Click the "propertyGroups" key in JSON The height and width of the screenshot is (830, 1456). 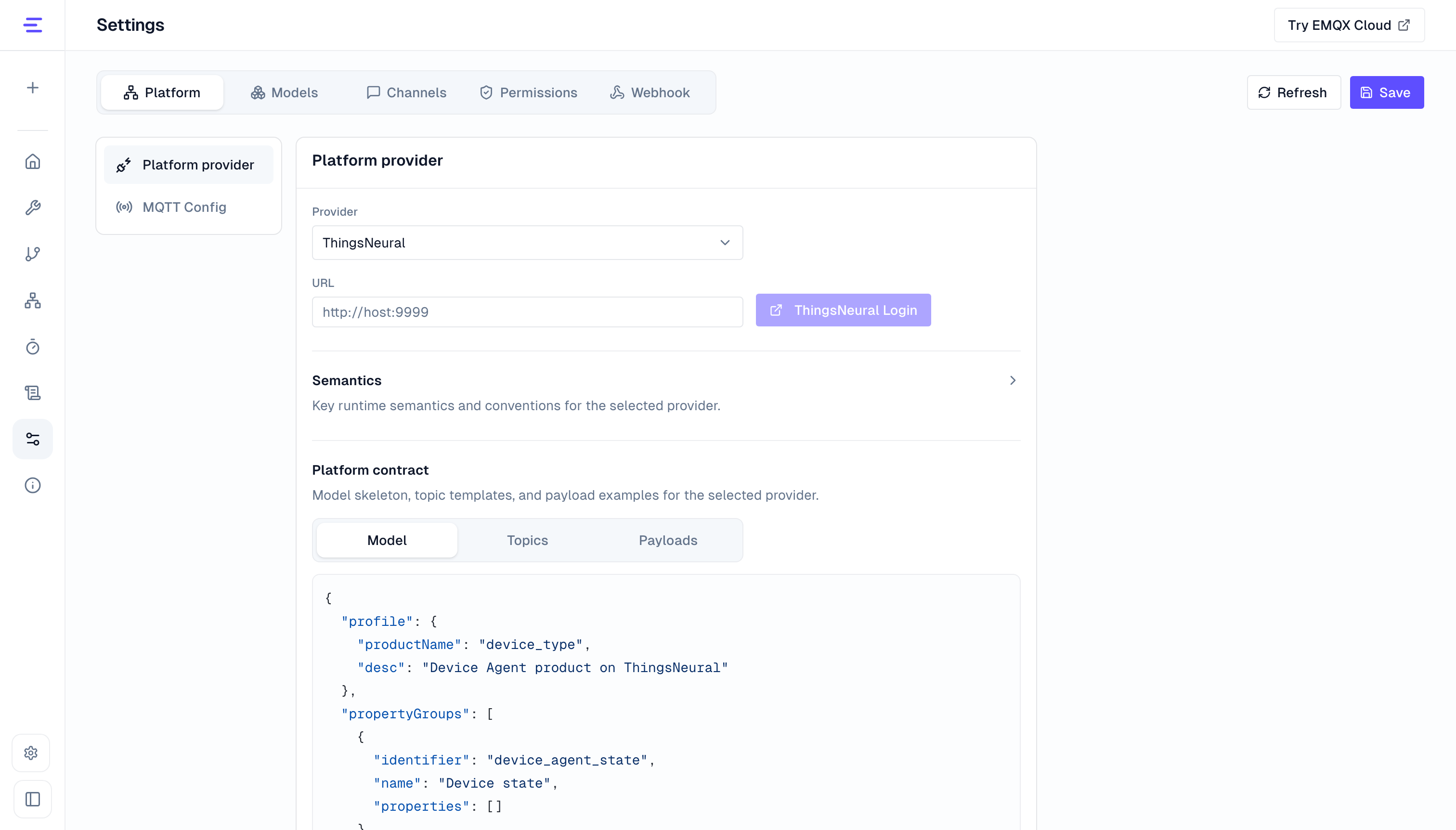(x=405, y=714)
